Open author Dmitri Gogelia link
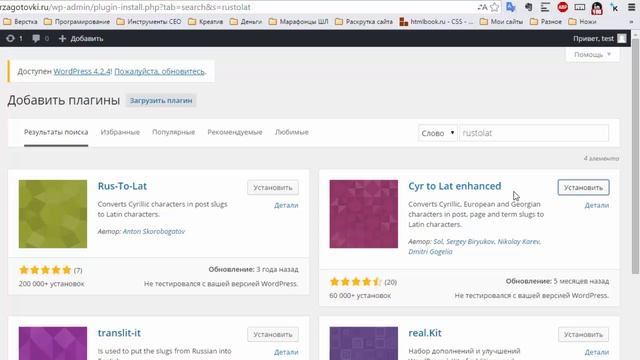The width and height of the screenshot is (640, 360). 430,252
